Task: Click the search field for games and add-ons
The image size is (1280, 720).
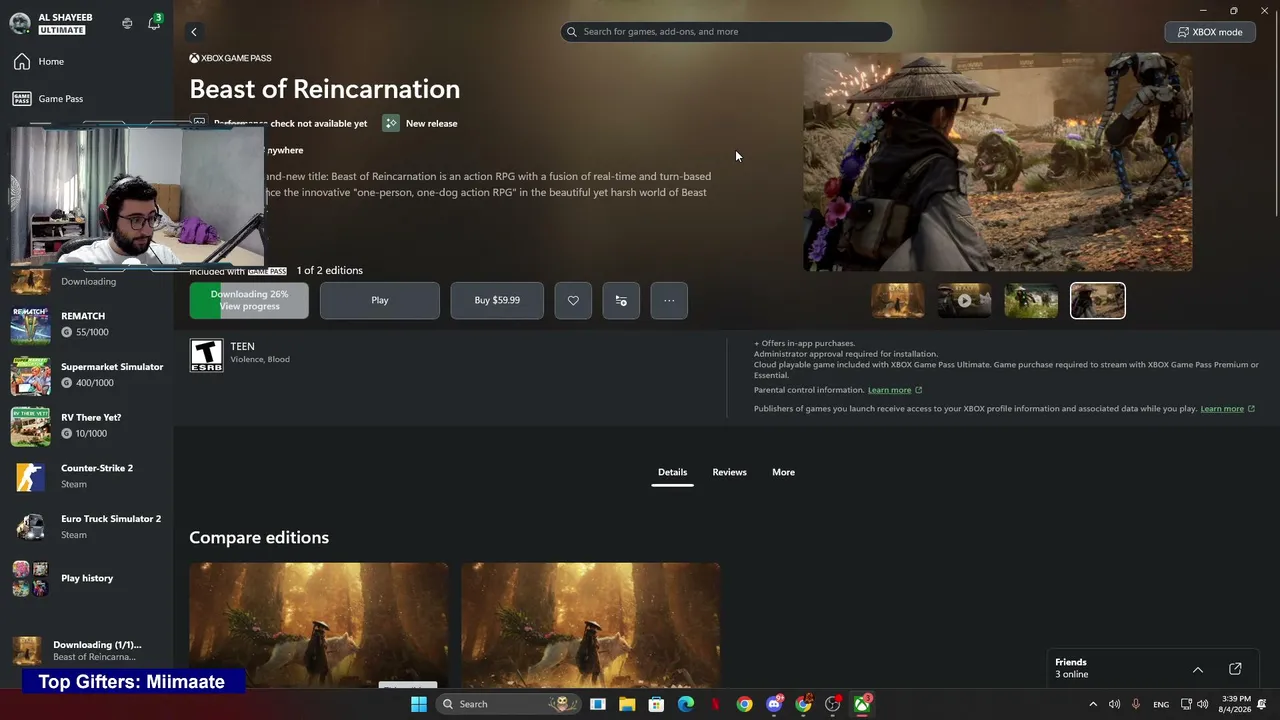Action: 726,32
